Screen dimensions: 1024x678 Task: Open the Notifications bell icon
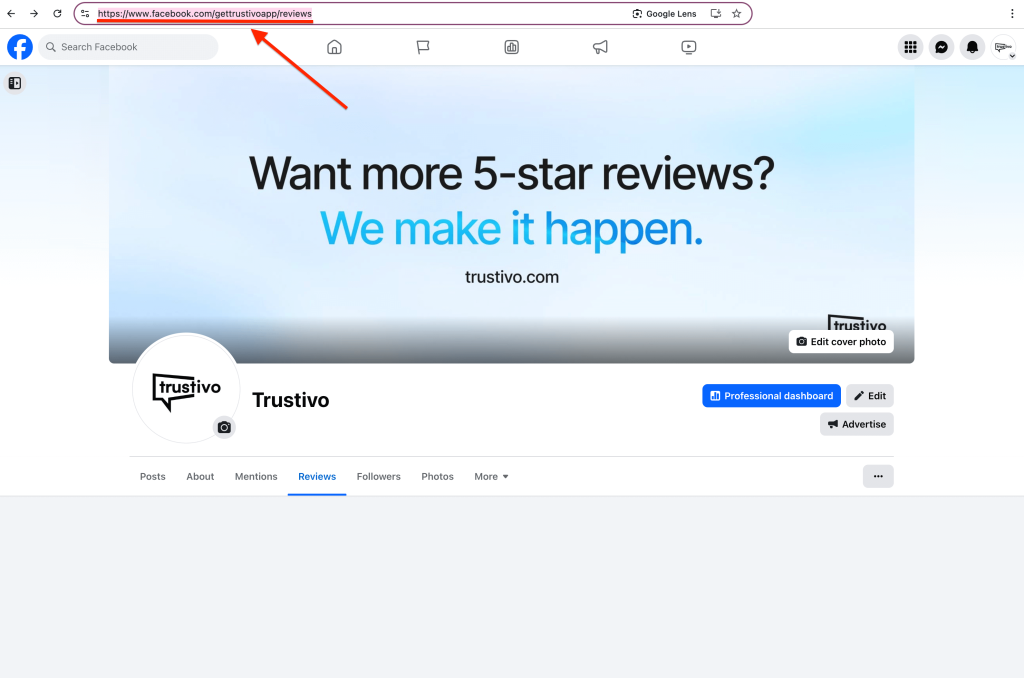pyautogui.click(x=972, y=47)
